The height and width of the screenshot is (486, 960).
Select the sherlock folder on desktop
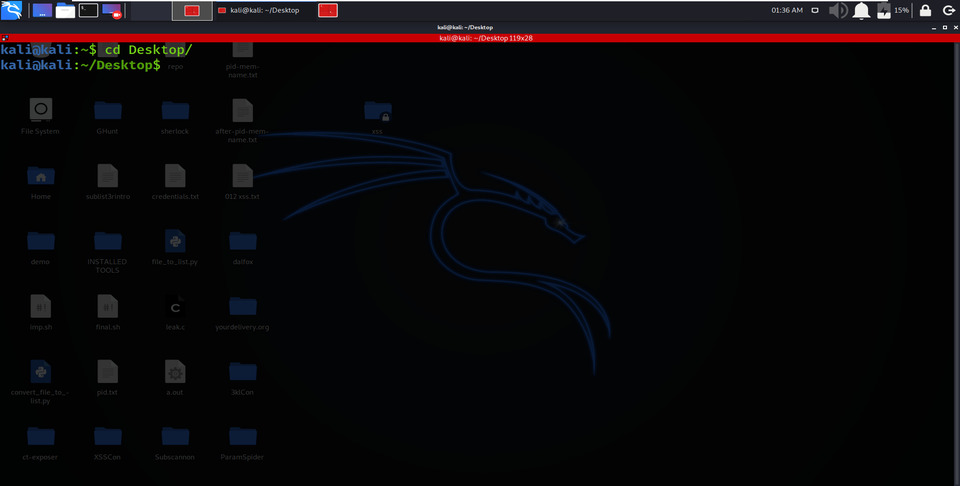[x=175, y=116]
